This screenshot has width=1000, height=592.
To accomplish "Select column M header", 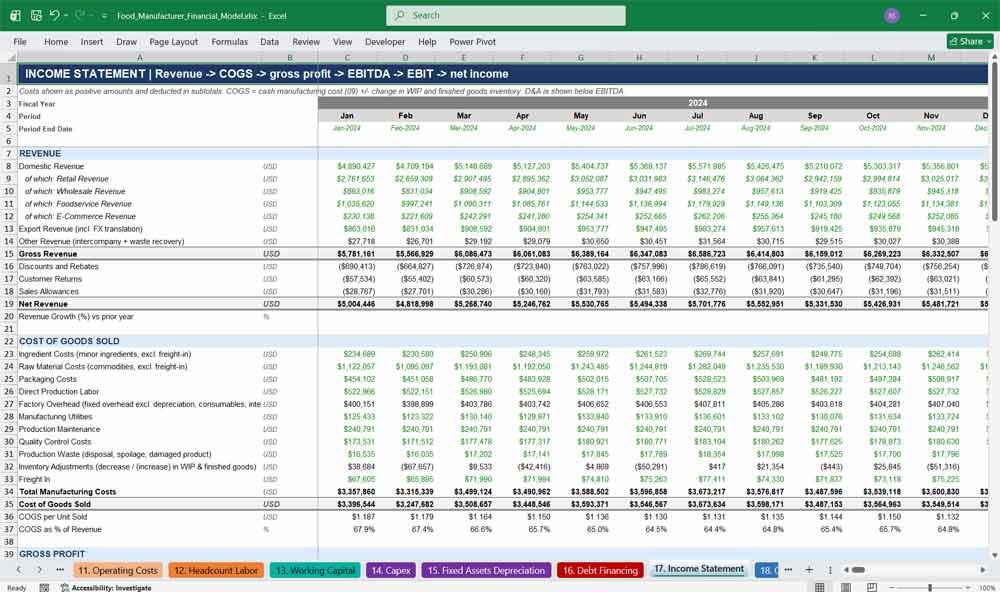I will click(931, 57).
